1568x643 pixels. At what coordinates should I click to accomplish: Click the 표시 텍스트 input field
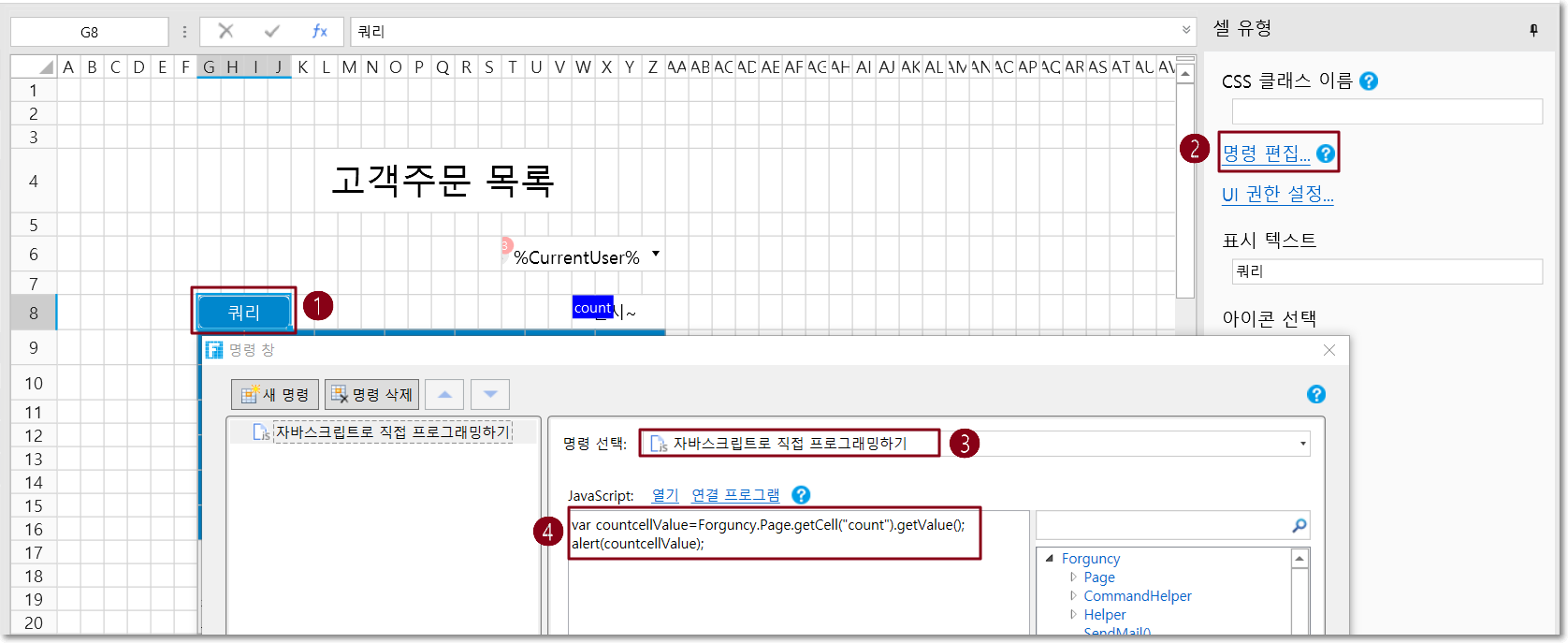(x=1387, y=271)
